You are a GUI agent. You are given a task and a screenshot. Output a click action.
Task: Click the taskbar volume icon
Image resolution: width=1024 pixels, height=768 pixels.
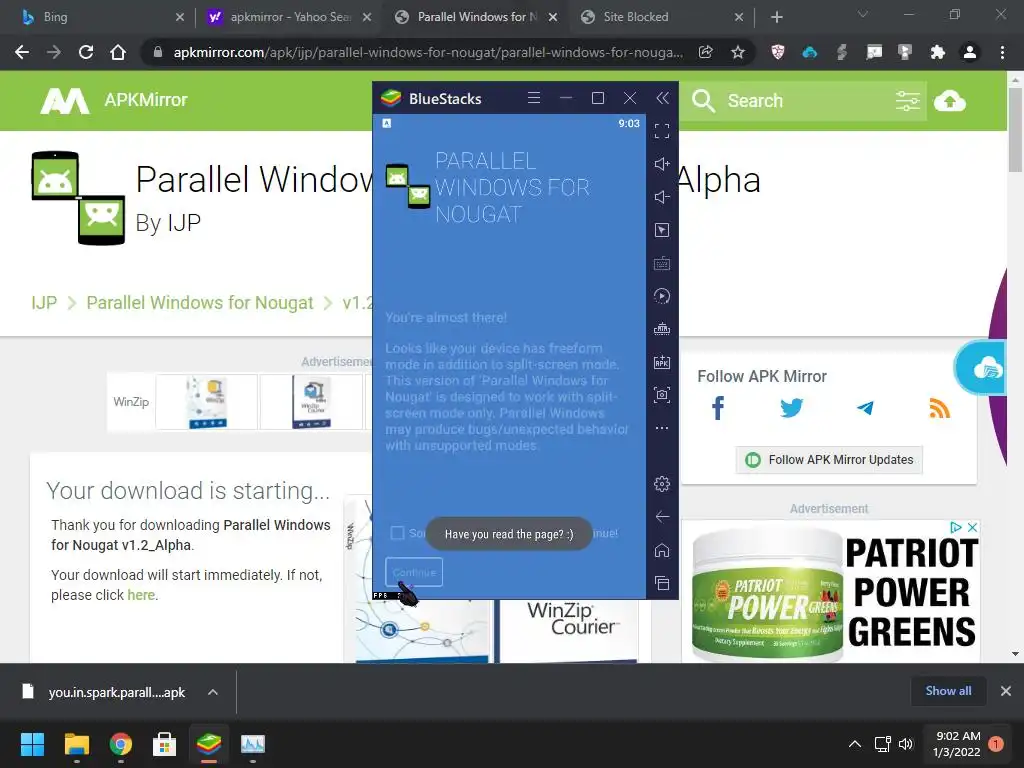(x=906, y=744)
